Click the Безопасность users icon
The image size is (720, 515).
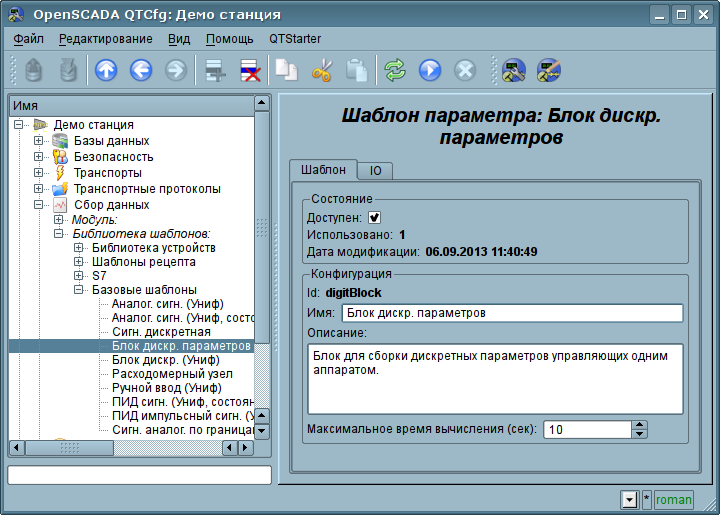[60, 157]
